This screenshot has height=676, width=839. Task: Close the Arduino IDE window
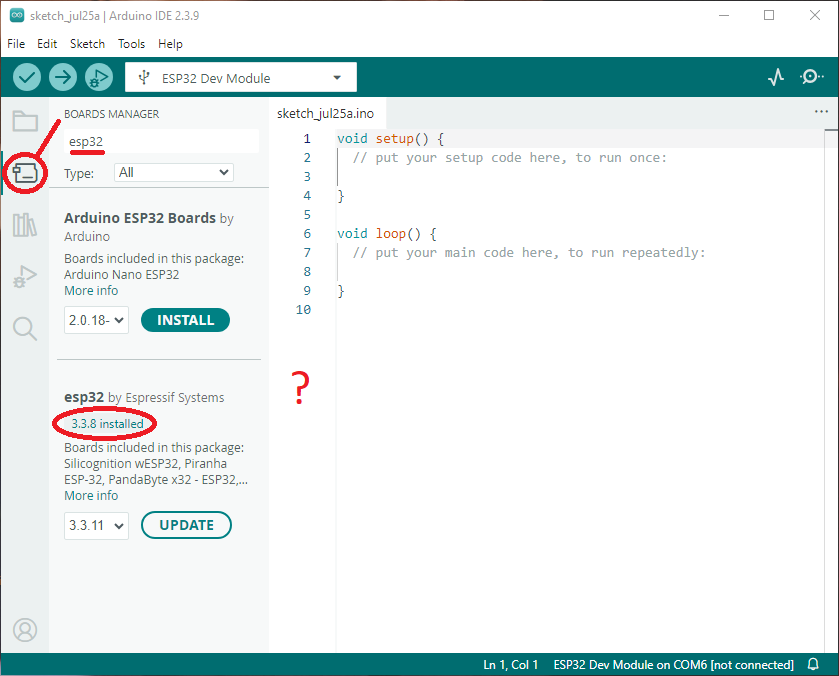814,15
